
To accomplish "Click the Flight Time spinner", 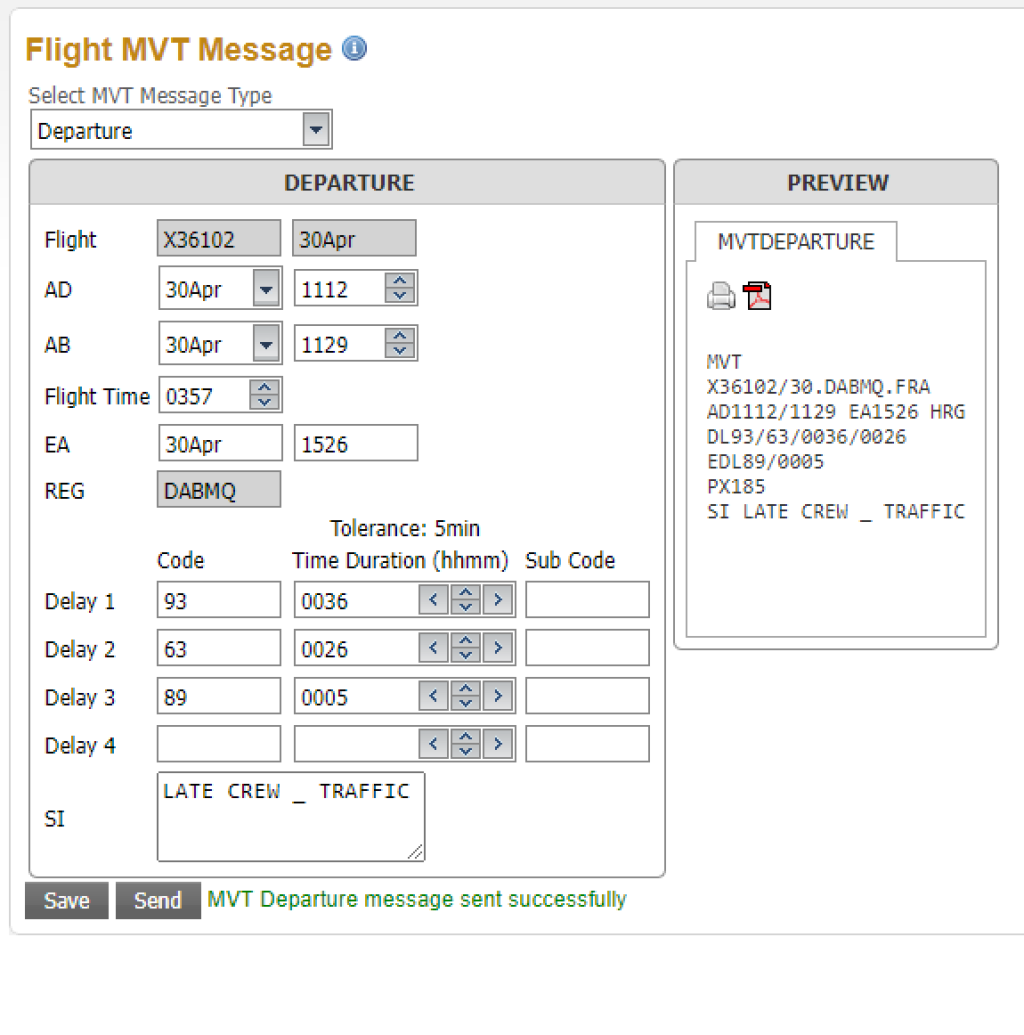I will pyautogui.click(x=264, y=396).
